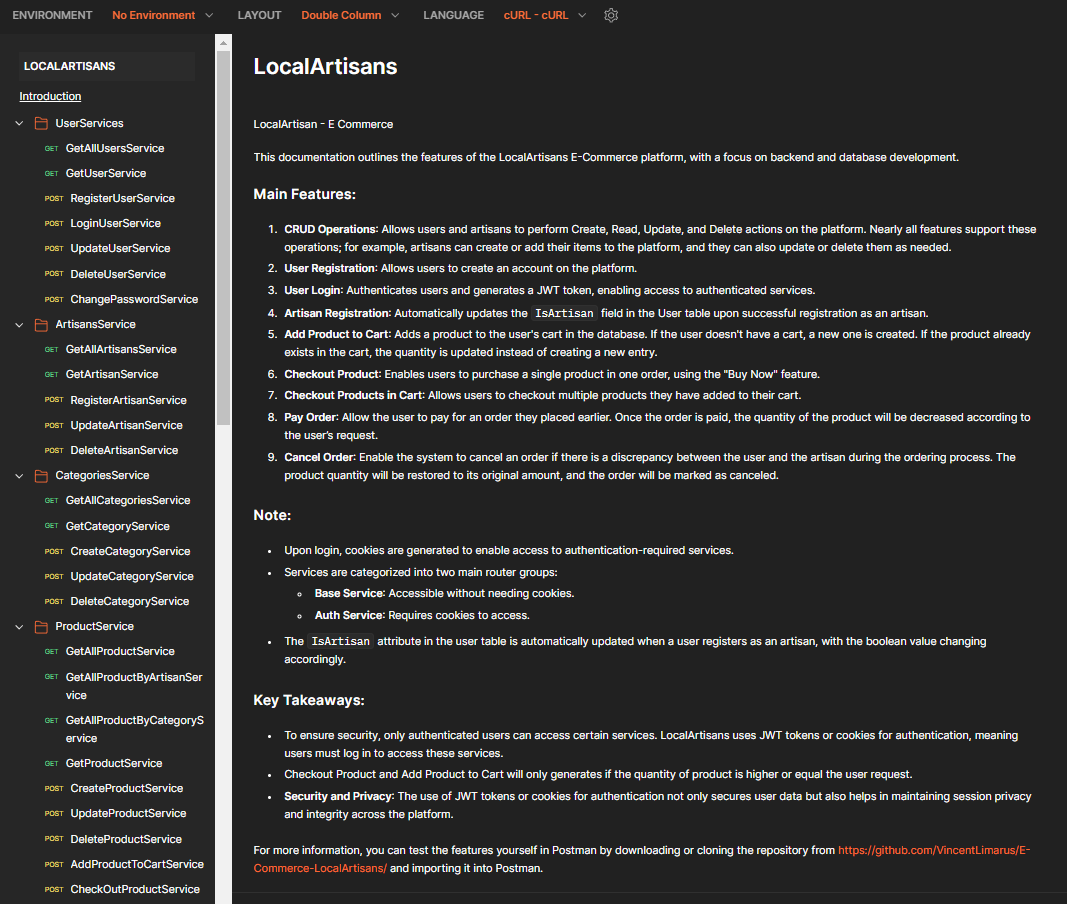The height and width of the screenshot is (904, 1067).
Task: Click the 'Security and Privacy' label
Action: [339, 796]
